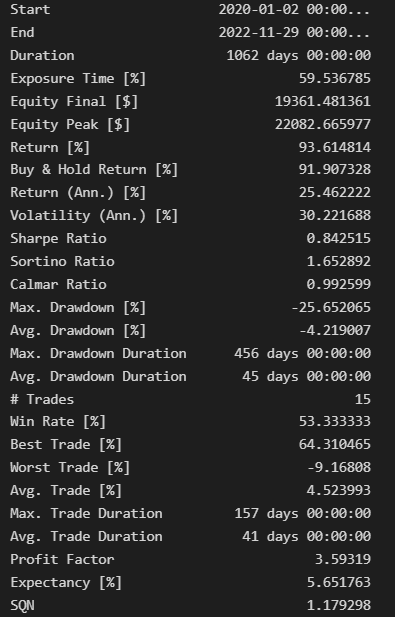Click the Return (Ann.) value 25.462222
Image resolution: width=395 pixels, height=618 pixels.
(x=334, y=192)
